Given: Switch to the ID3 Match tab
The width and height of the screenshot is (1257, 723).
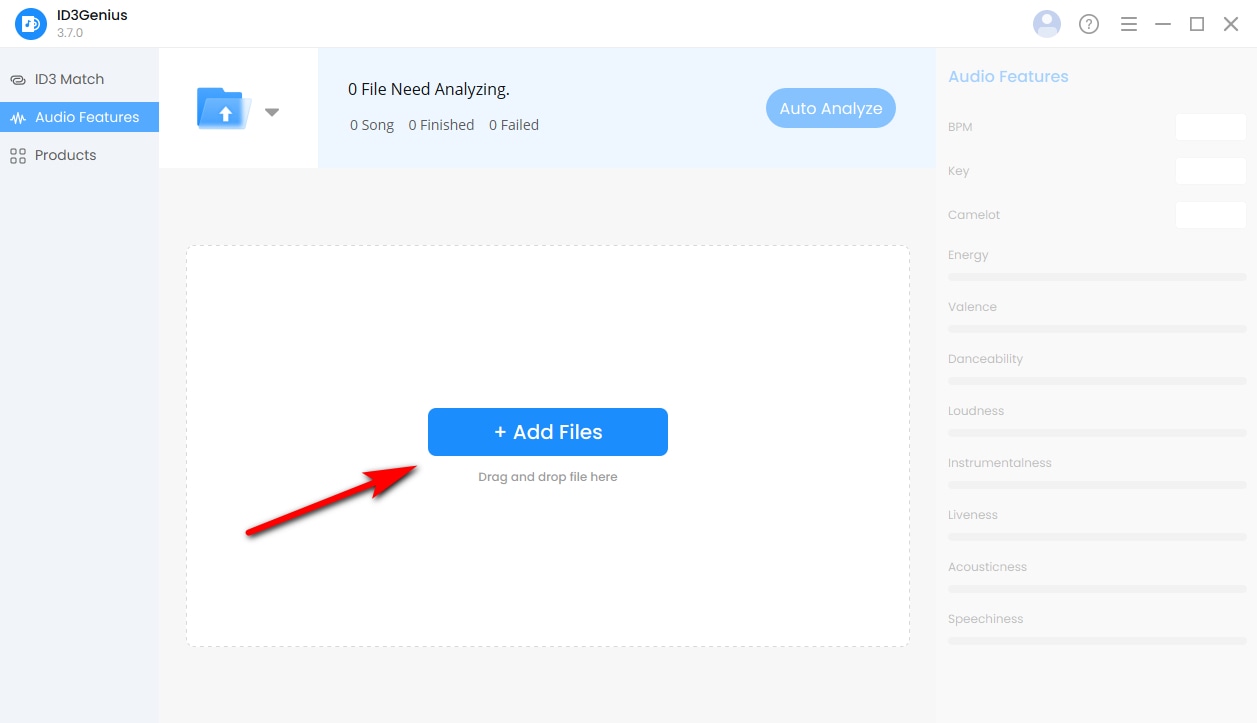Looking at the screenshot, I should [69, 79].
